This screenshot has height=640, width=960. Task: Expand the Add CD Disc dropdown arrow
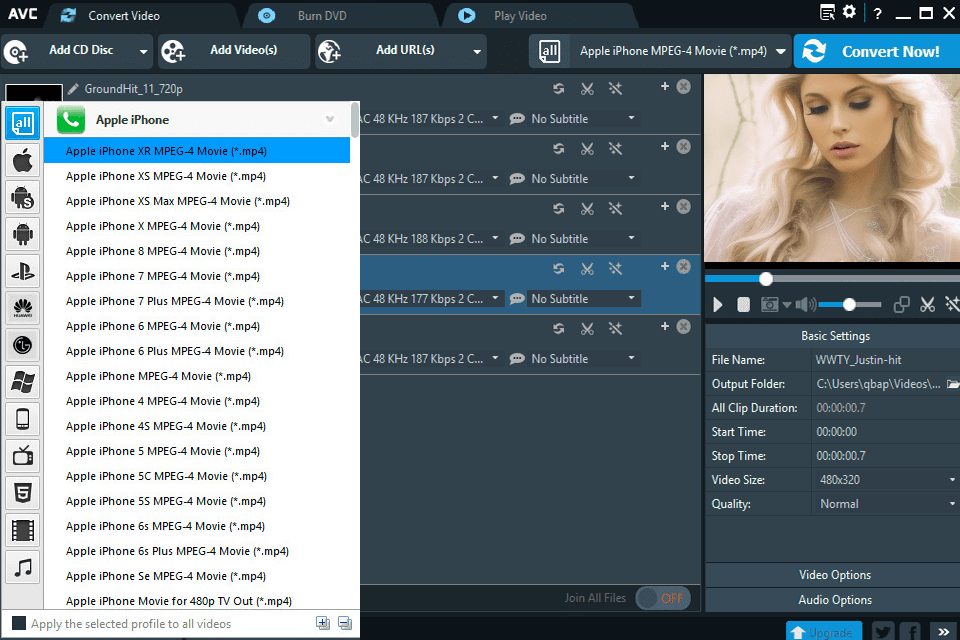coord(143,51)
